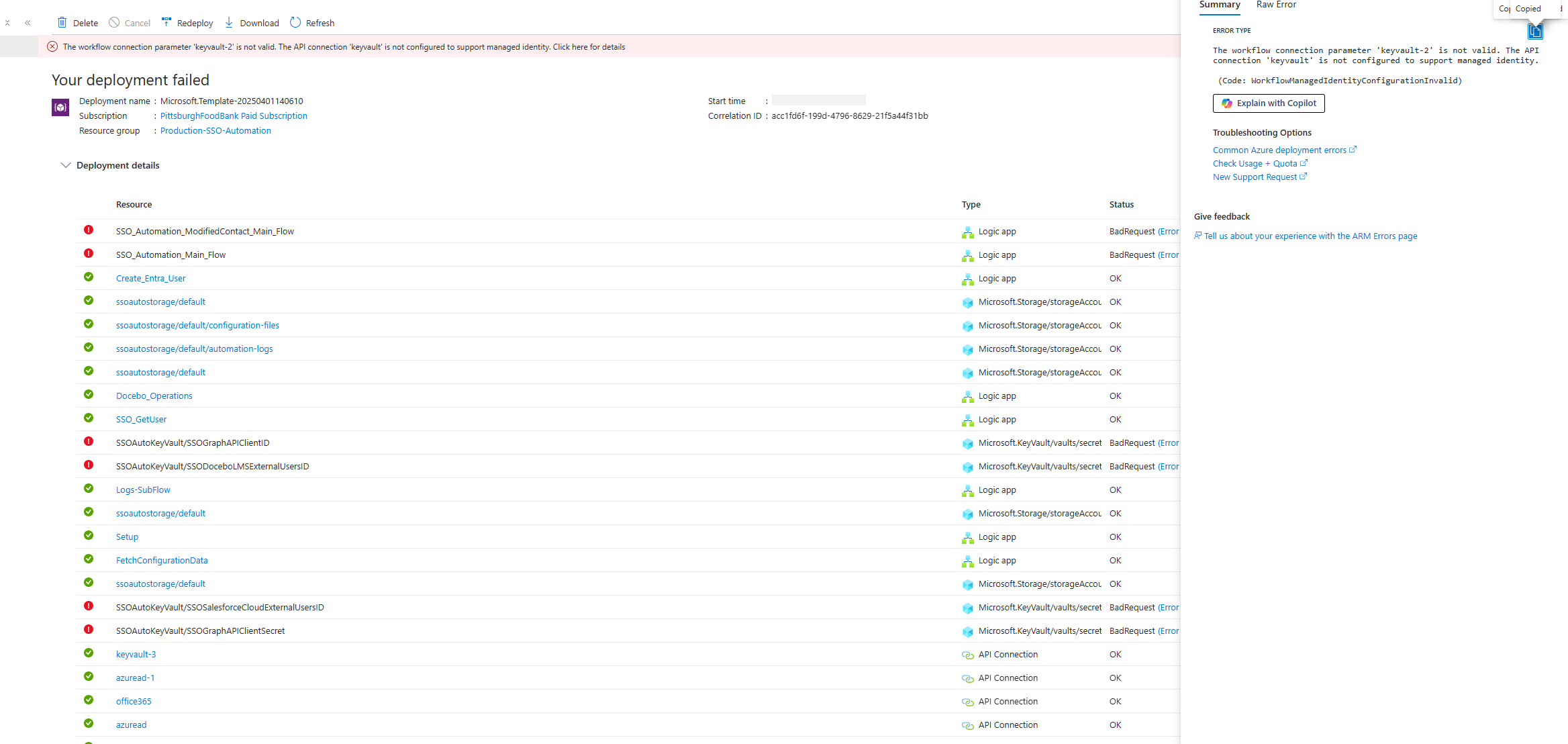The image size is (1568, 744).
Task: Open the keyvault-3 API Connection resource
Action: (136, 655)
